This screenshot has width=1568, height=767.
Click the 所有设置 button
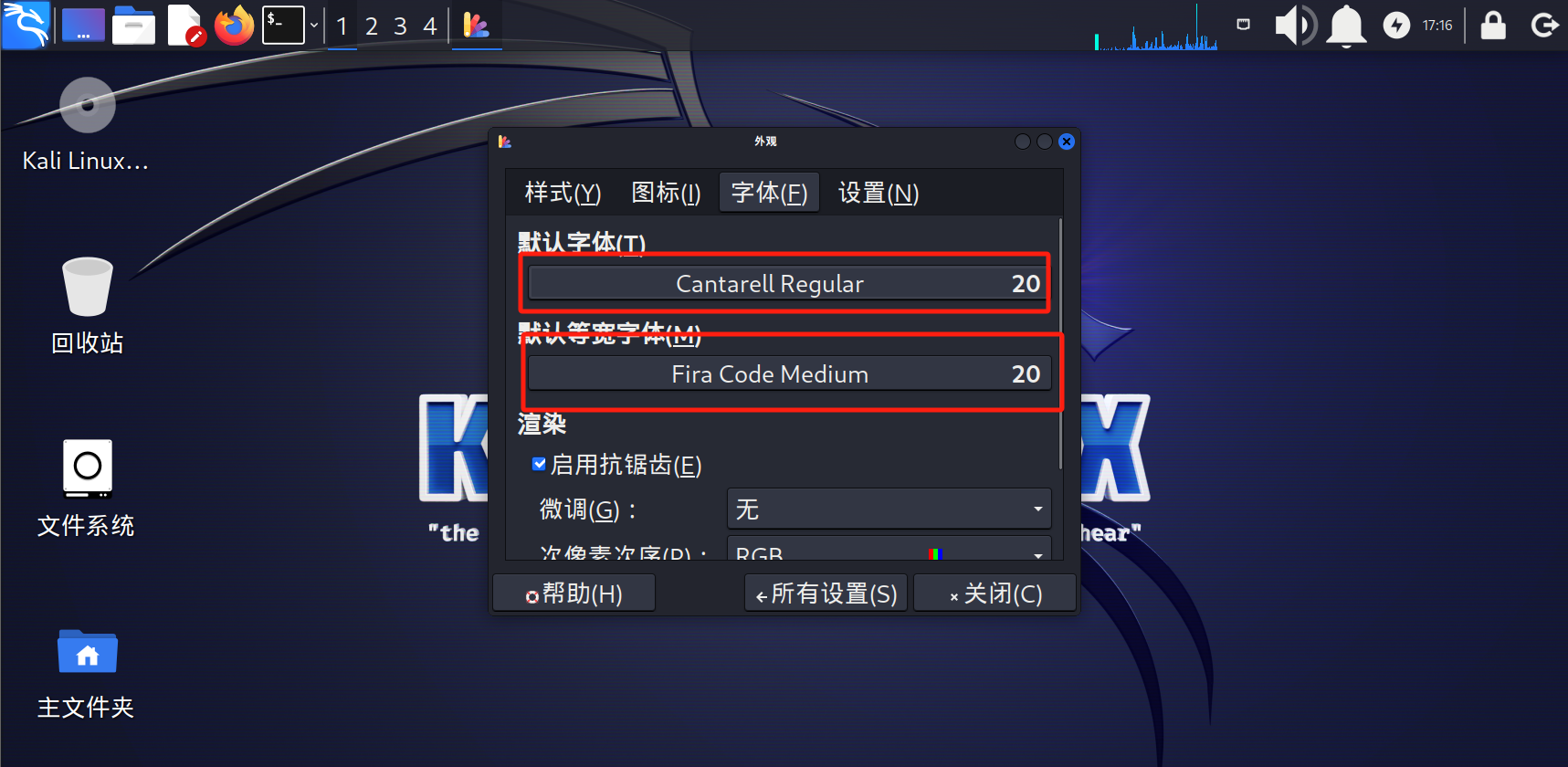(826, 594)
